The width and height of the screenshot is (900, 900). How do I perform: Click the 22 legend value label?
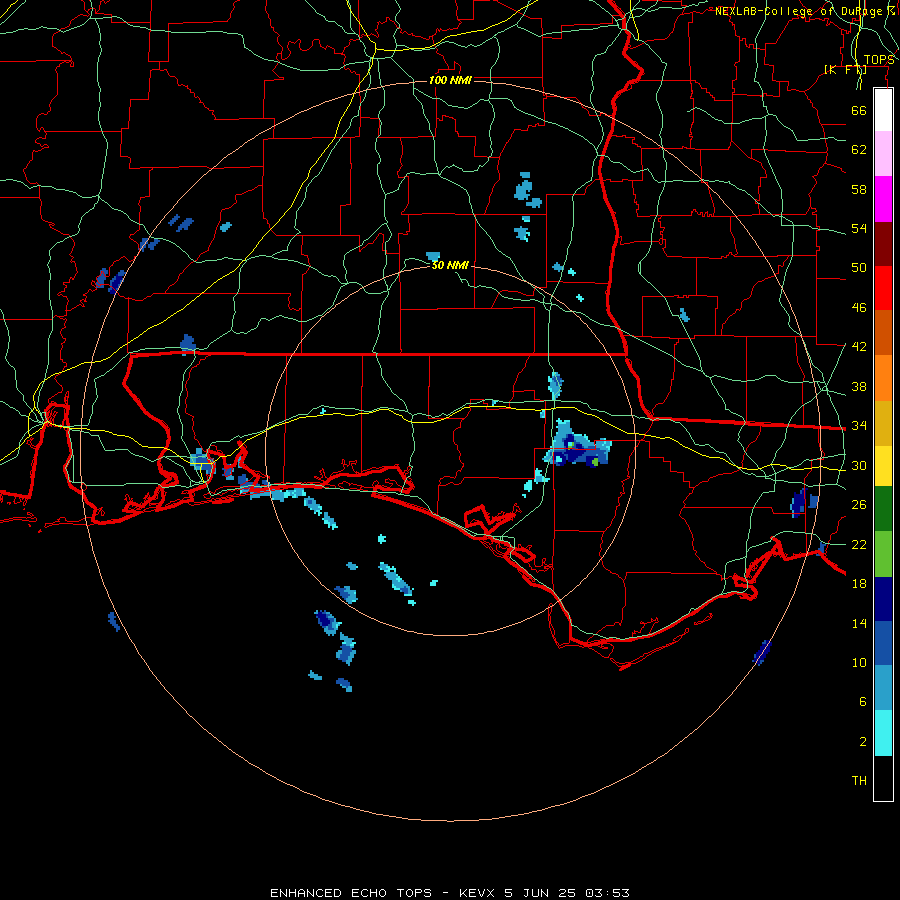coord(859,544)
